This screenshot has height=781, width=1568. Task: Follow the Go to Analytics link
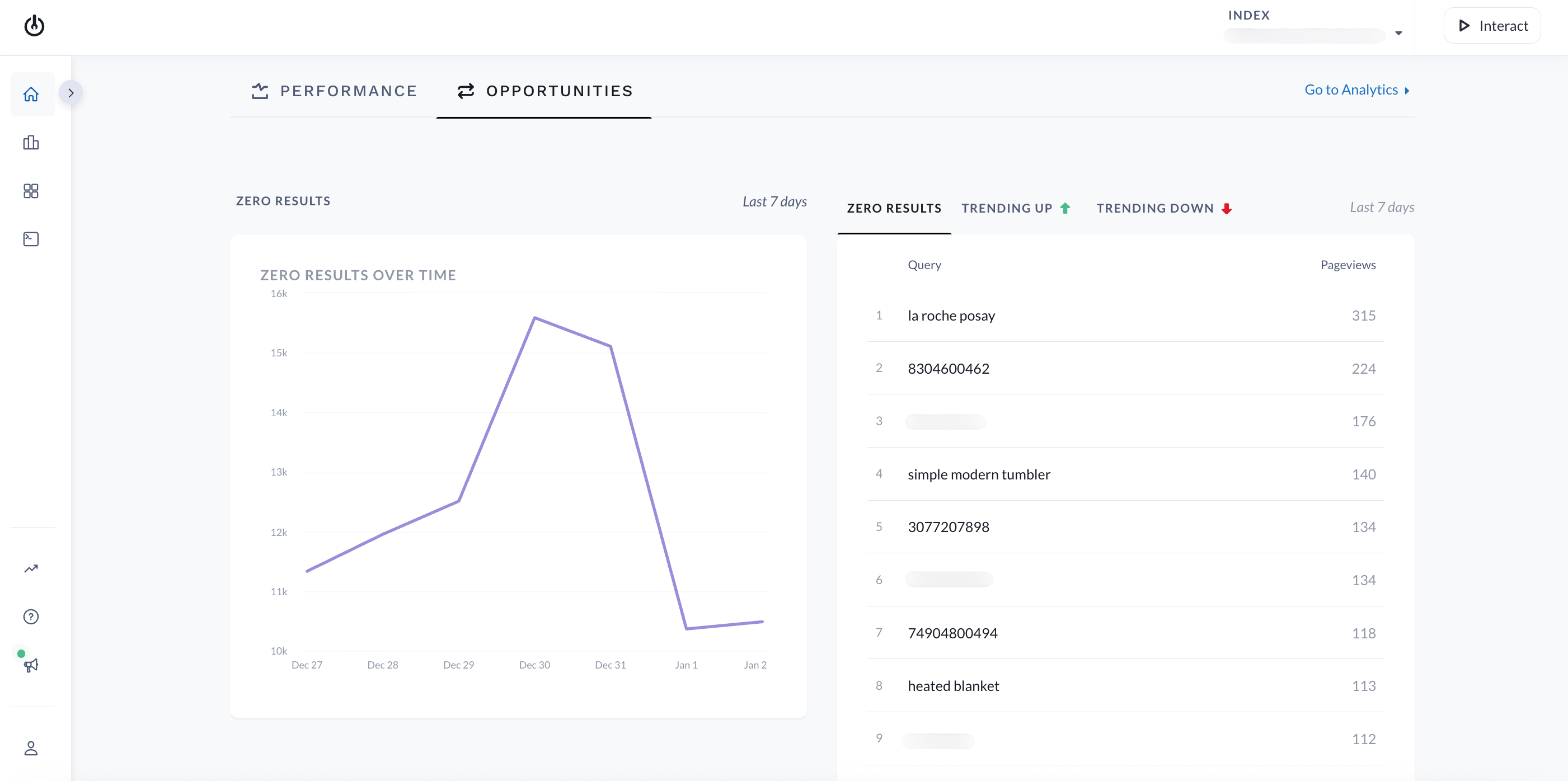(x=1356, y=90)
